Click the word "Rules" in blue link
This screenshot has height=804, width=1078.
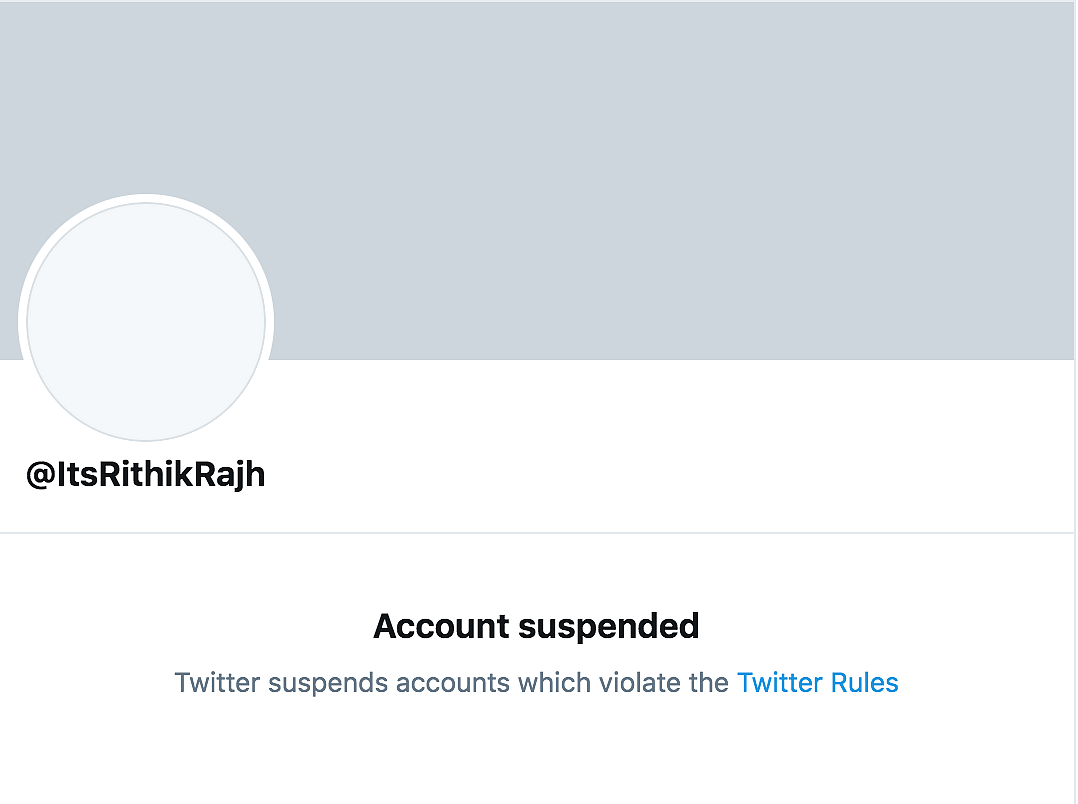pos(864,683)
